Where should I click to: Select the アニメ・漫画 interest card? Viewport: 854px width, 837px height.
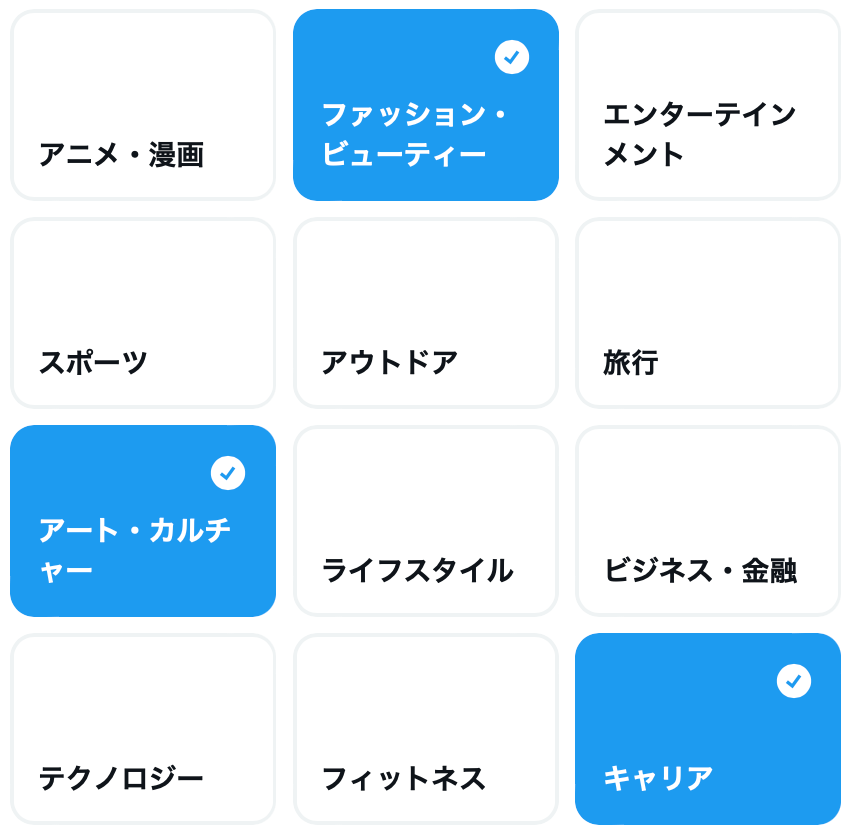point(143,105)
